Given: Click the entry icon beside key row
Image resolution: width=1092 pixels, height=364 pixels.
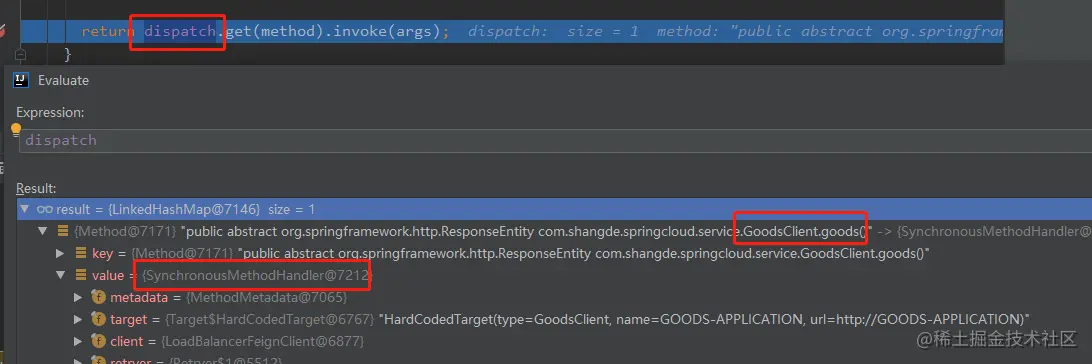Looking at the screenshot, I should [81, 253].
